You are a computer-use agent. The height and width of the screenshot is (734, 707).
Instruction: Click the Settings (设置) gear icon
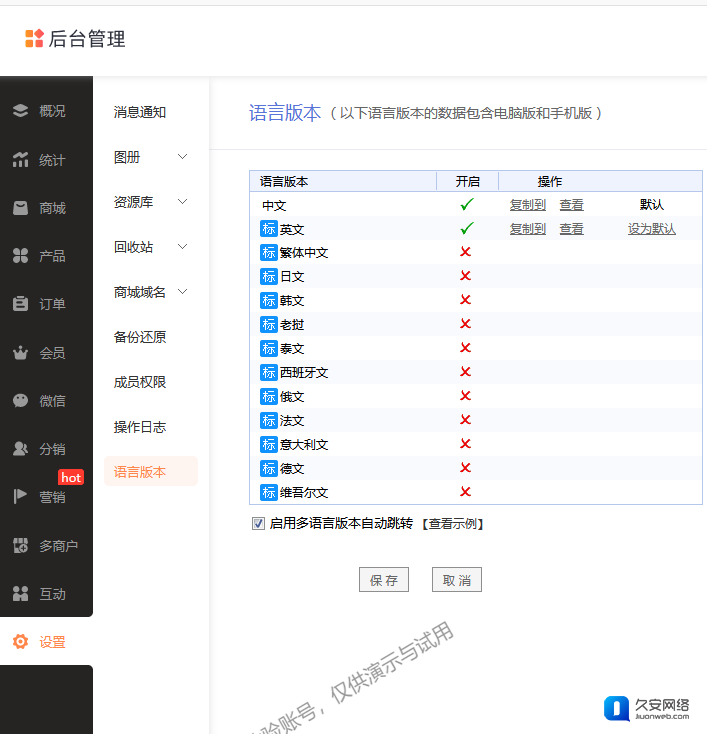point(20,642)
